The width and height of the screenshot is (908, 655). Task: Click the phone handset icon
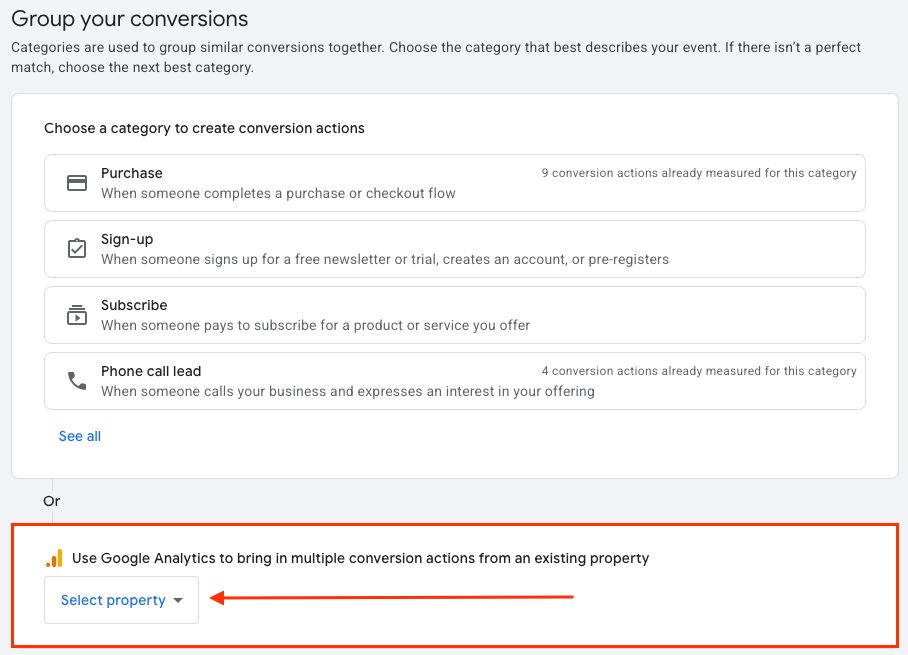[77, 381]
